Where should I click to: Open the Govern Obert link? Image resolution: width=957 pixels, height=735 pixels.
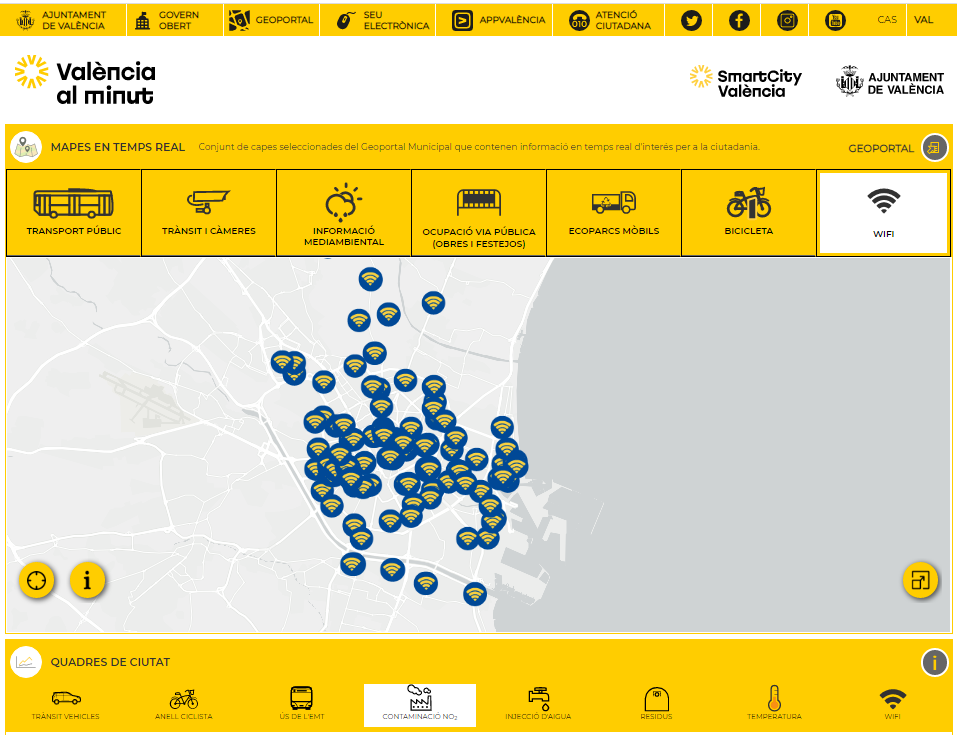(x=166, y=20)
